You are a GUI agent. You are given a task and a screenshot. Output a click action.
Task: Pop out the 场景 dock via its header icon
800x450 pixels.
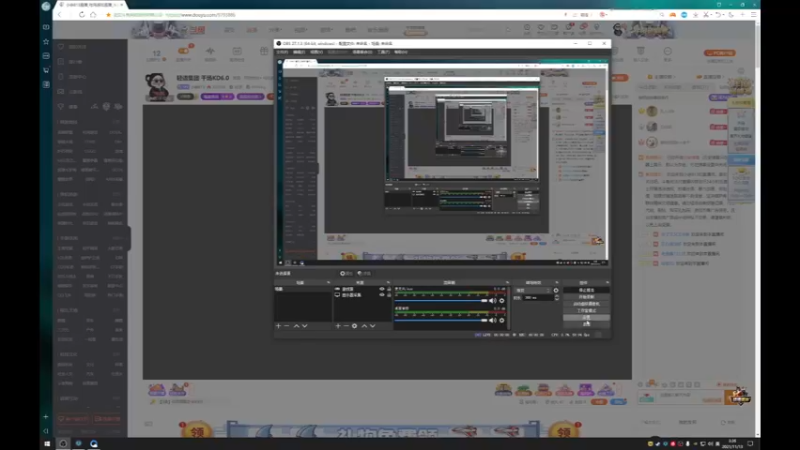(x=328, y=282)
